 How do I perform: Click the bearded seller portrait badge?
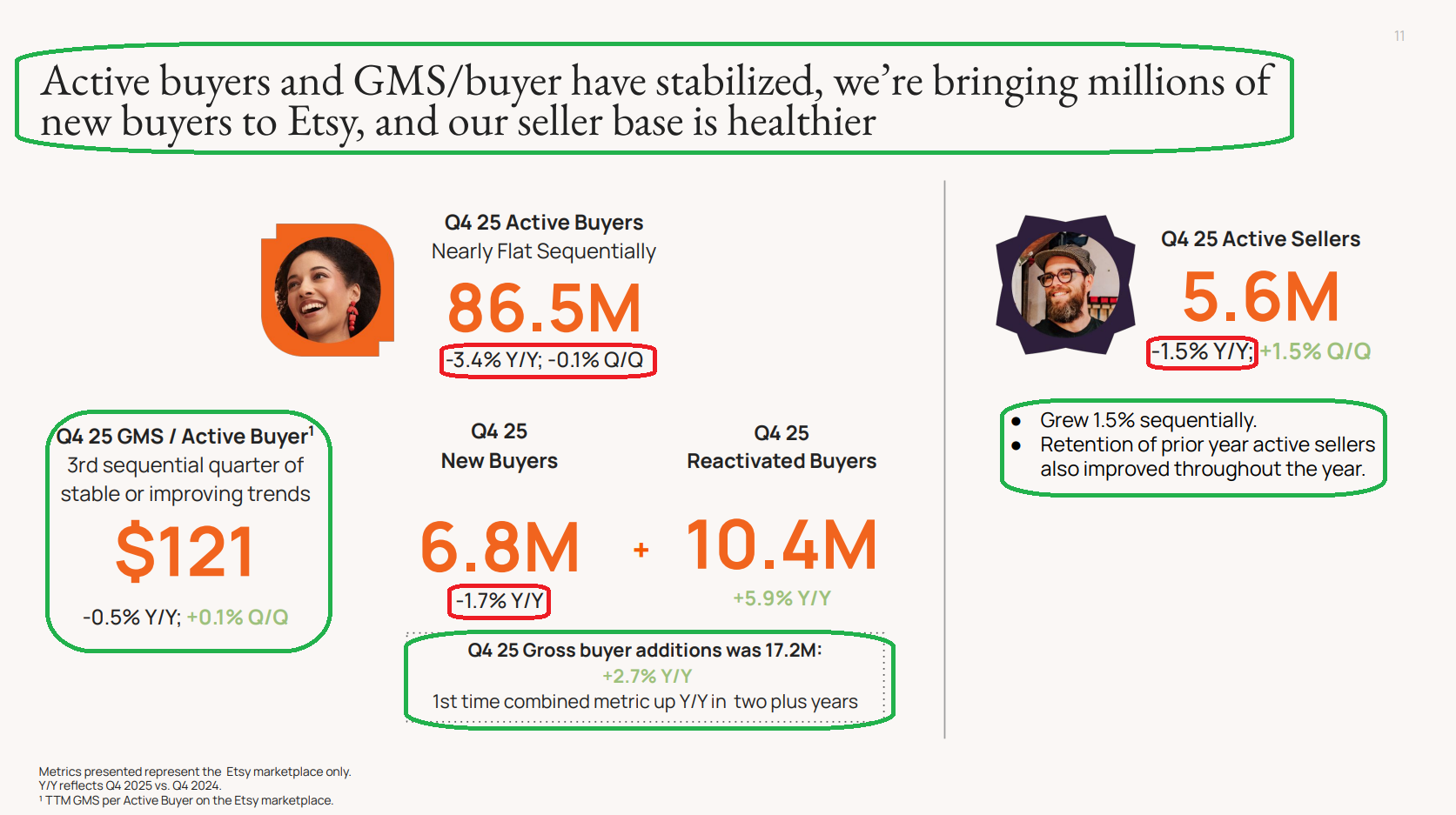click(1065, 284)
